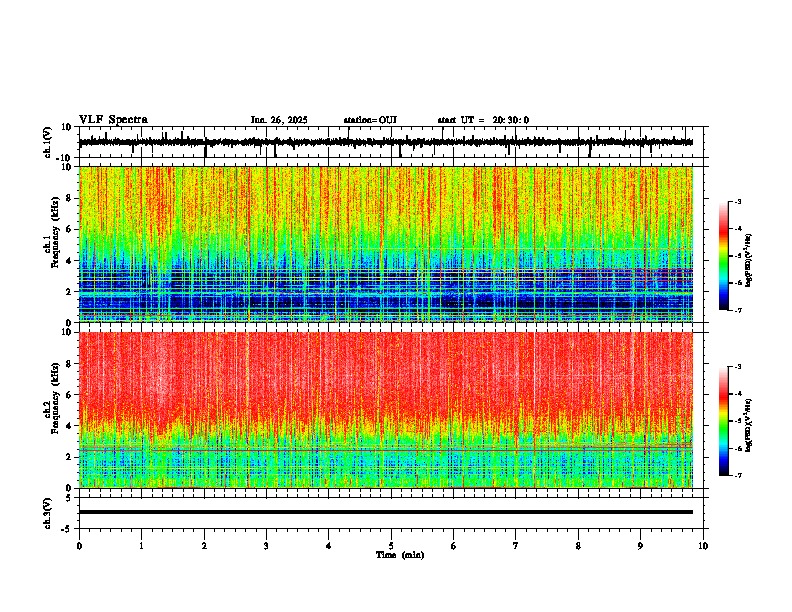Click tick label 3 on the time axis
This screenshot has height=612, width=792.
266,546
